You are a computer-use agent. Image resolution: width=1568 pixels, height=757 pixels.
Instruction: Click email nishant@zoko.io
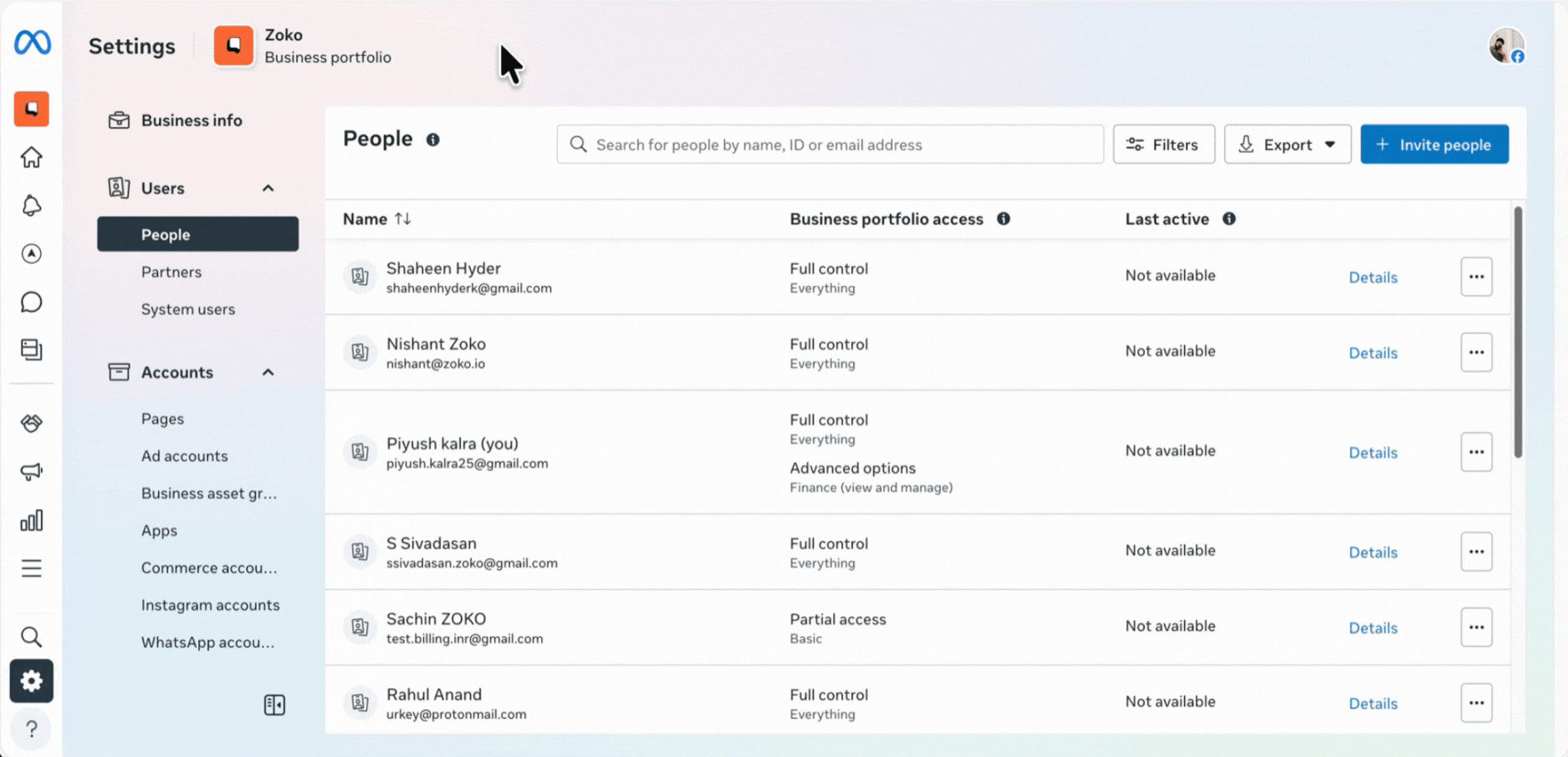click(436, 364)
